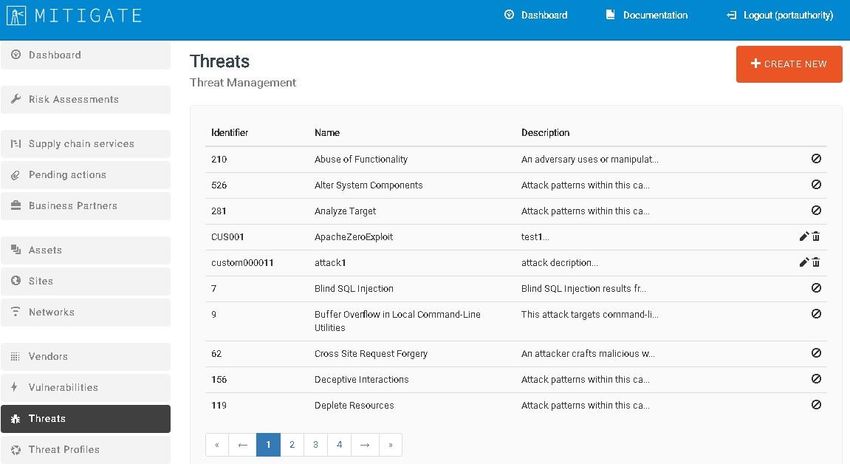Viewport: 850px width, 464px height.
Task: Jump to last page using double chevron
Action: pyautogui.click(x=390, y=444)
